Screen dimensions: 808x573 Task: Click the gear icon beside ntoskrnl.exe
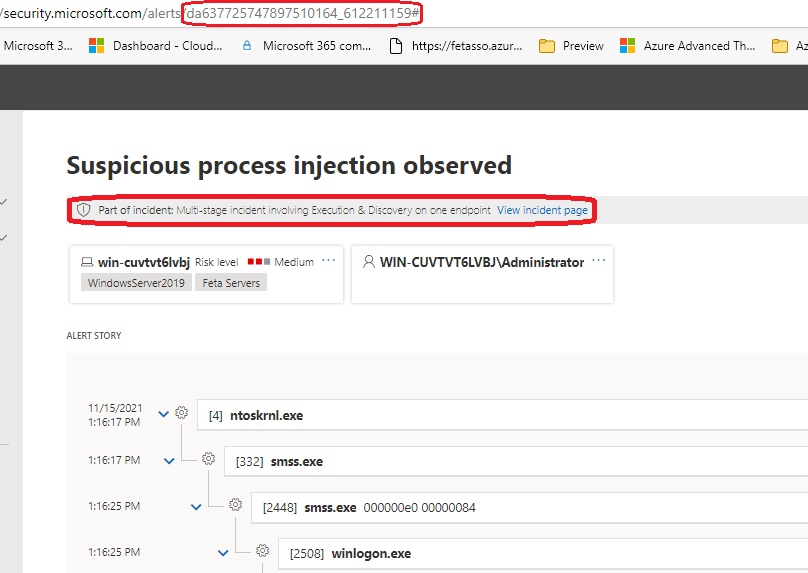click(181, 412)
